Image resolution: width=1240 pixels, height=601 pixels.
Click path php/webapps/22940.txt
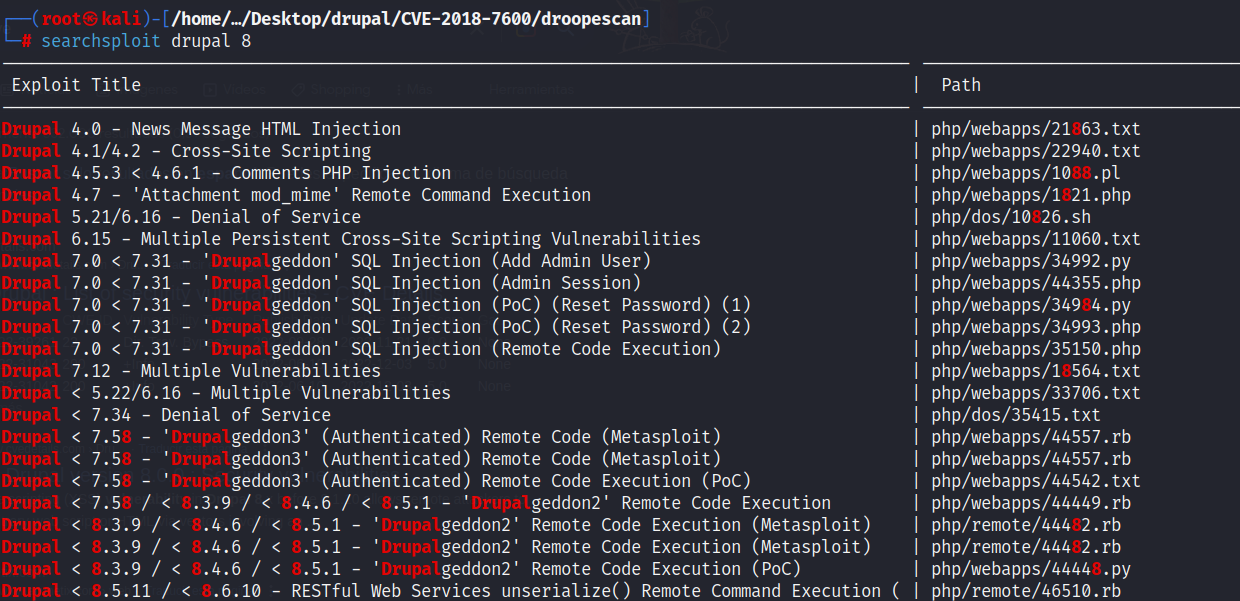point(1036,151)
